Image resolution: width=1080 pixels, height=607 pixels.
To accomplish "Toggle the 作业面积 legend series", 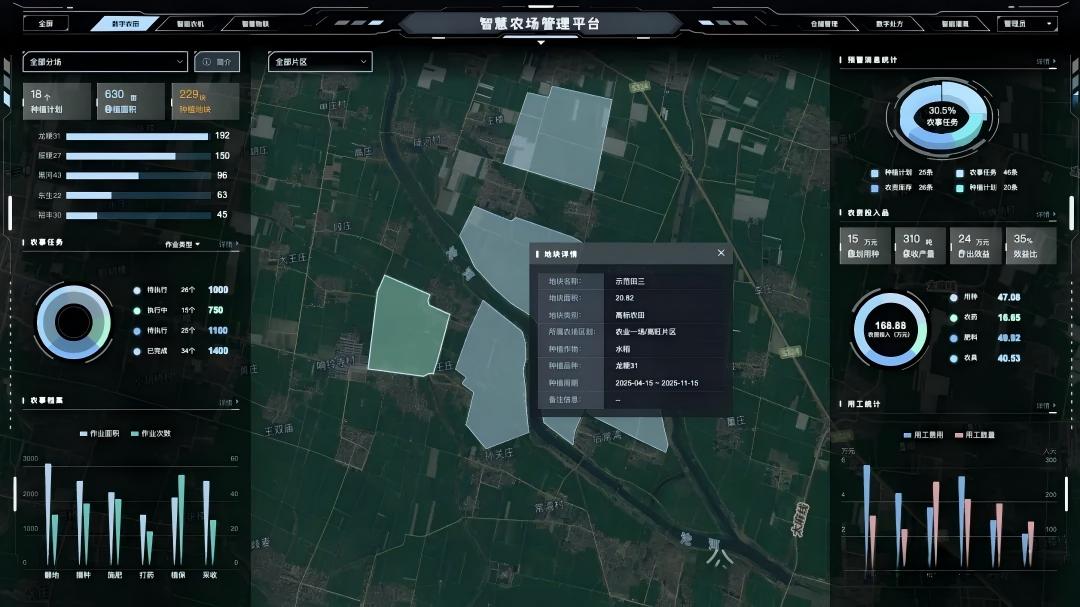I will pyautogui.click(x=100, y=434).
